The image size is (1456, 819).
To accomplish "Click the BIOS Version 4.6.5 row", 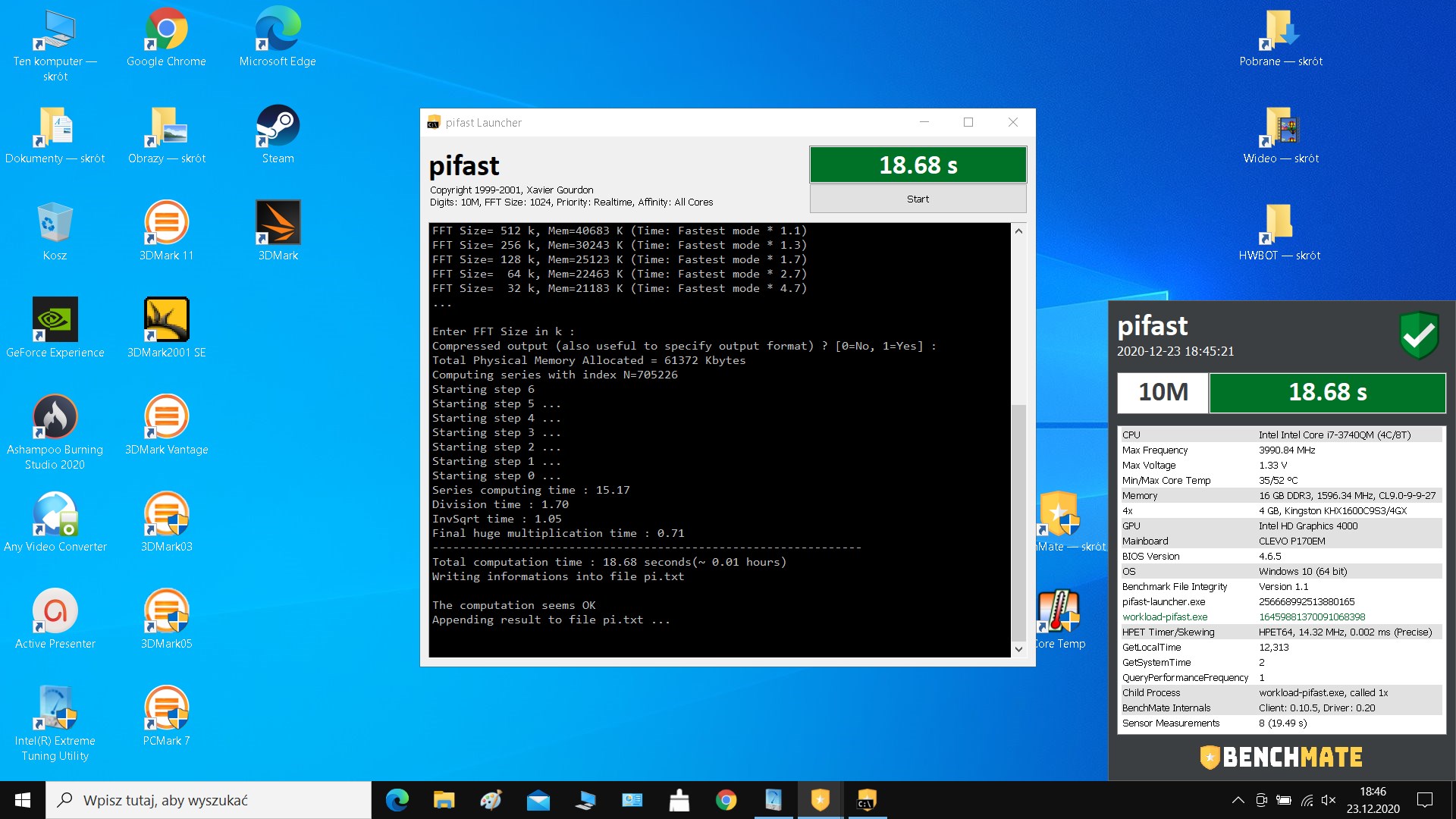I will point(1281,556).
